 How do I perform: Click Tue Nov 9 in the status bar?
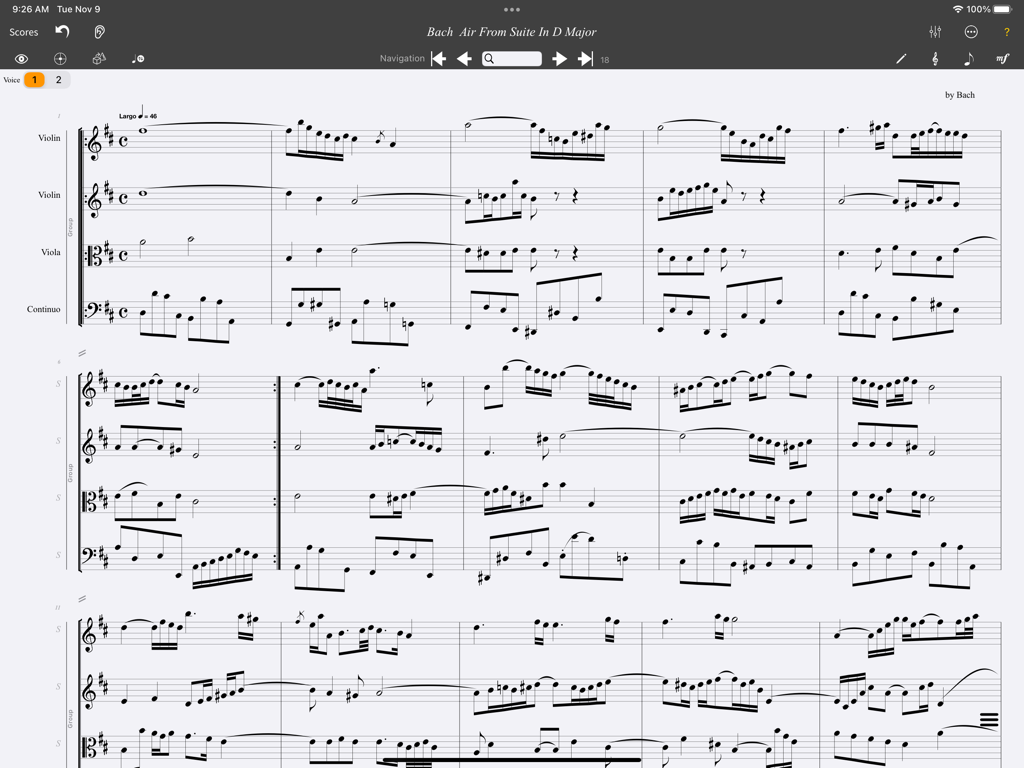point(76,8)
